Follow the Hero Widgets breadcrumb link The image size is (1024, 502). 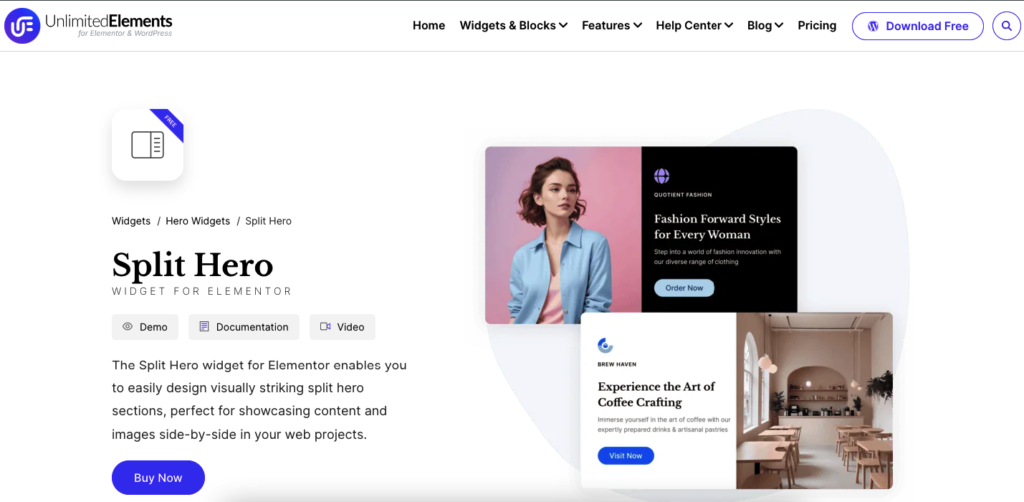(x=198, y=221)
